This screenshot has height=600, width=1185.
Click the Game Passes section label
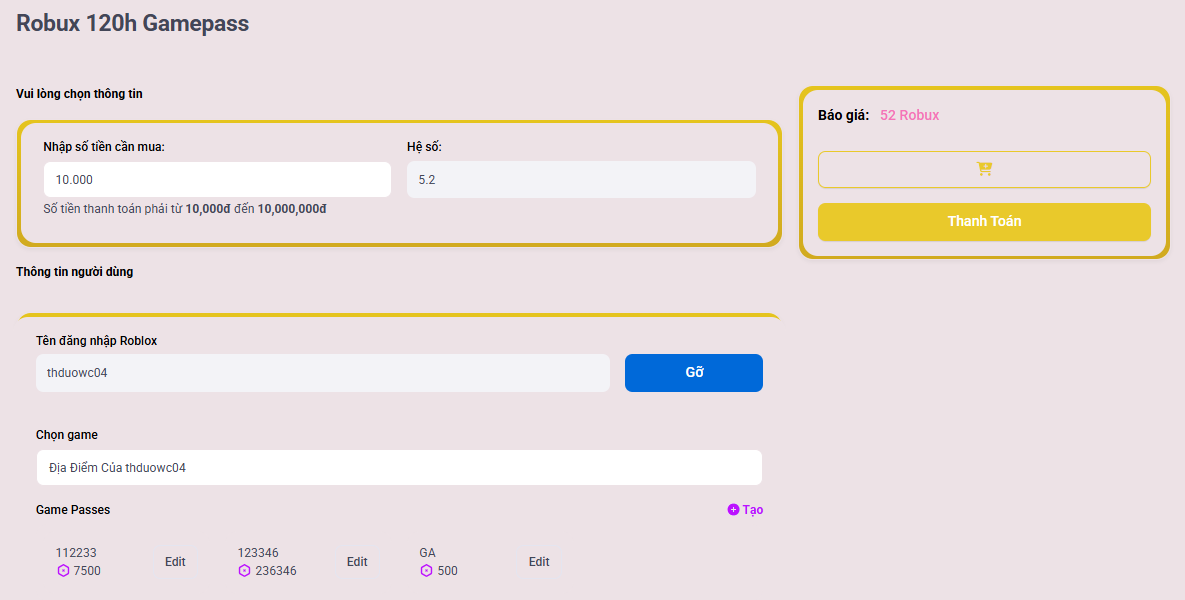click(73, 510)
